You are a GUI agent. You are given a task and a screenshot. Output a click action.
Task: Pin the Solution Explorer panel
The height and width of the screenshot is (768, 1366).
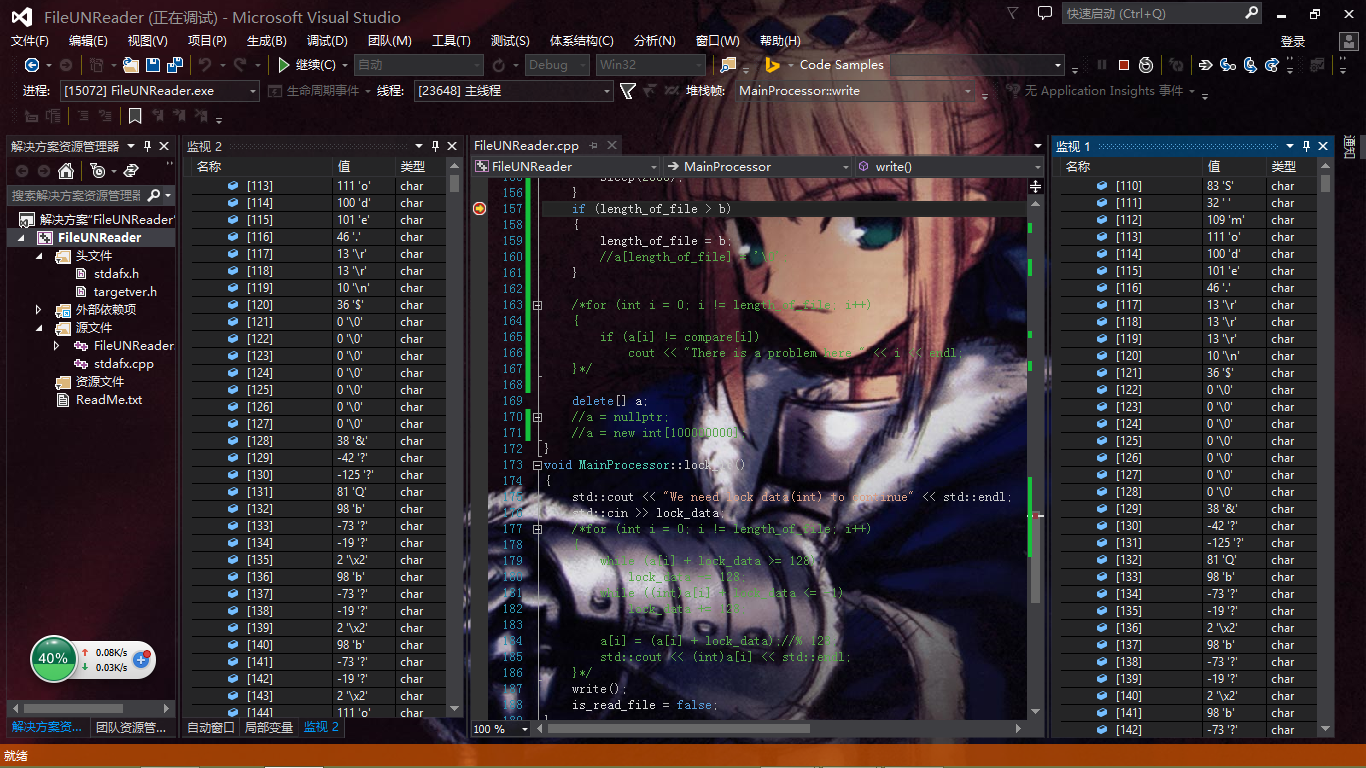pyautogui.click(x=147, y=146)
